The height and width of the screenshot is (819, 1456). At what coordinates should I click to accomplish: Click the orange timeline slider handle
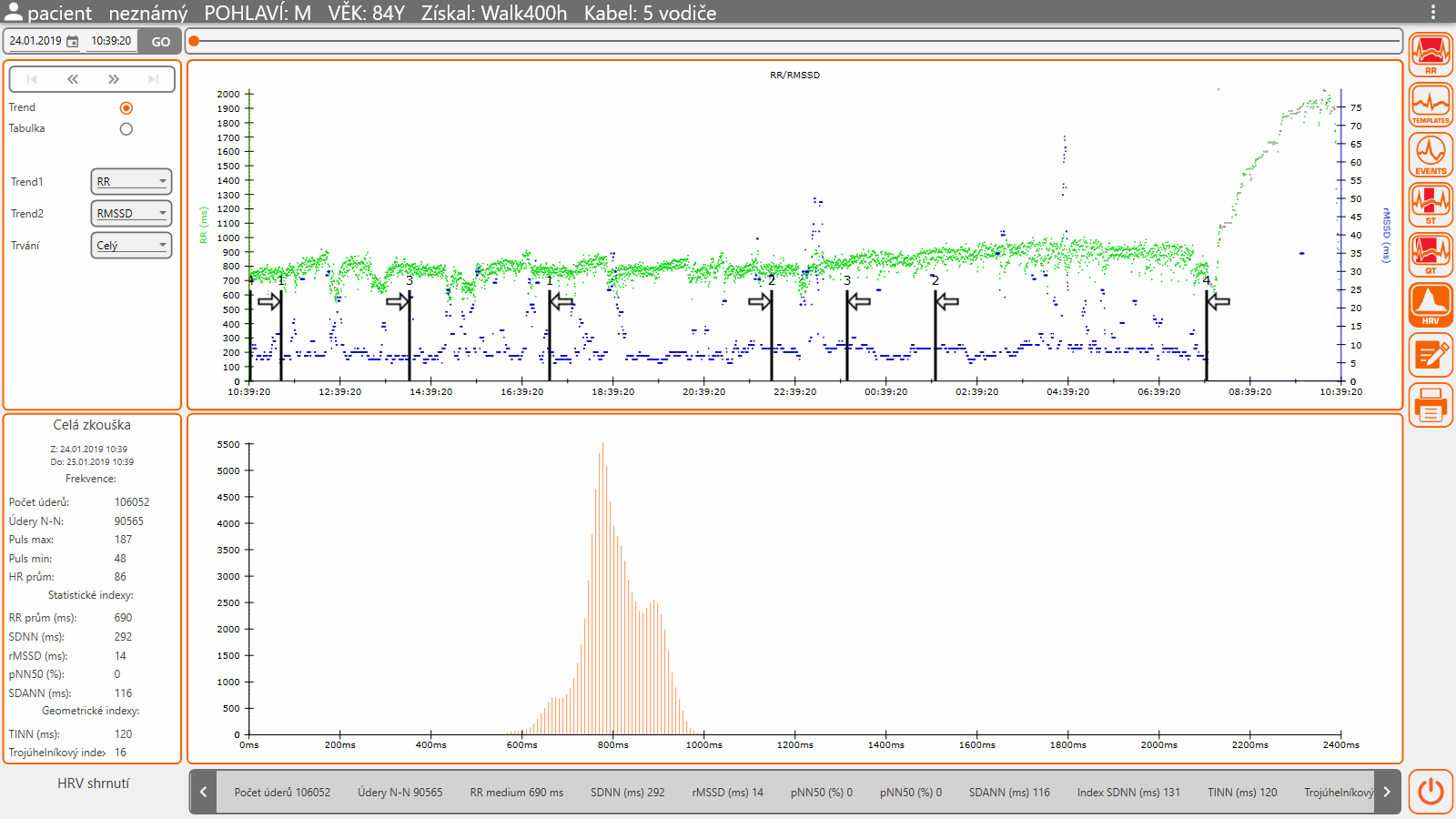click(x=194, y=41)
